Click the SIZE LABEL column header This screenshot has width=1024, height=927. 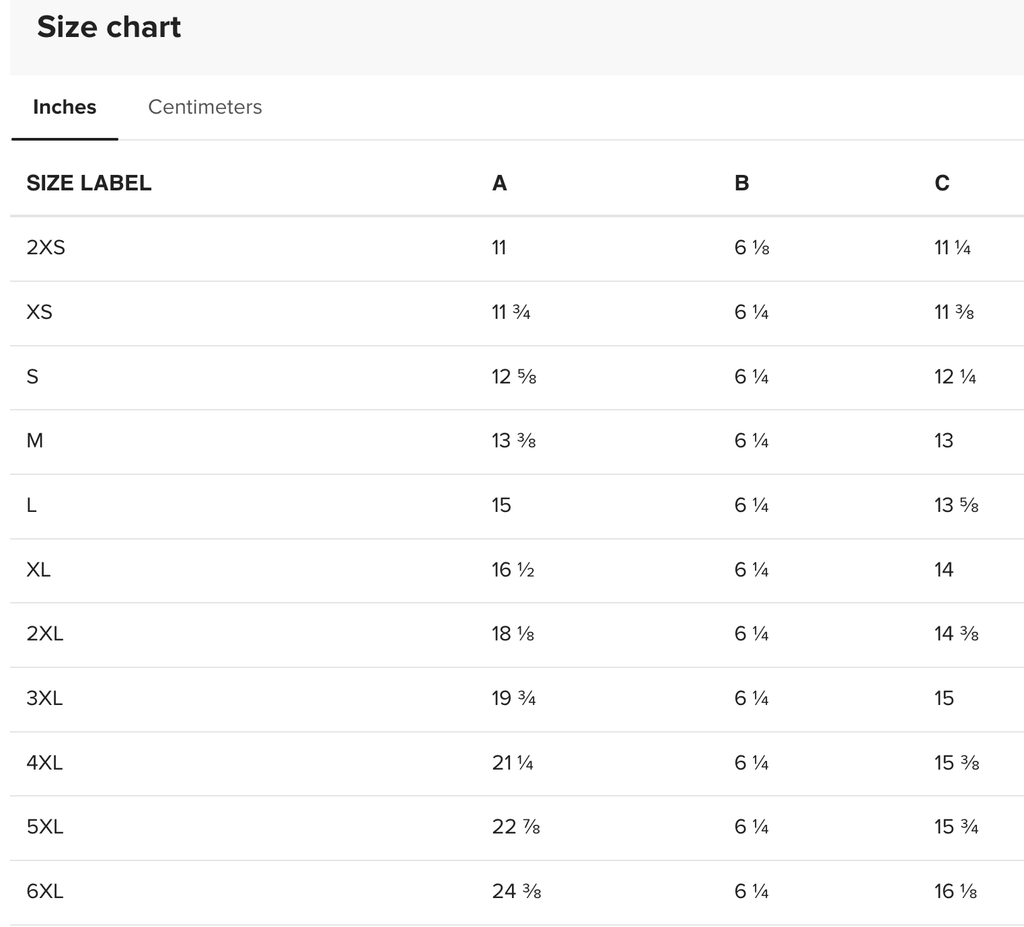tap(89, 183)
